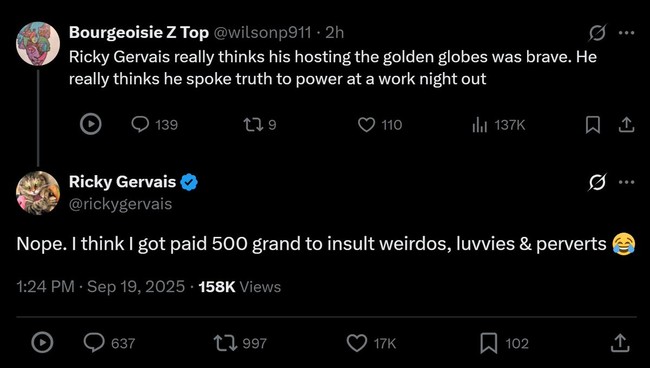The height and width of the screenshot is (368, 650).
Task: Click the Grok icon beside Ricky Gervais
Action: (x=597, y=182)
